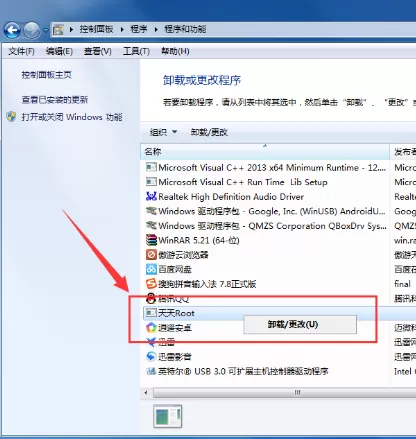Click 卸载/更改 in the toolbar
This screenshot has height=439, width=416.
tap(209, 132)
